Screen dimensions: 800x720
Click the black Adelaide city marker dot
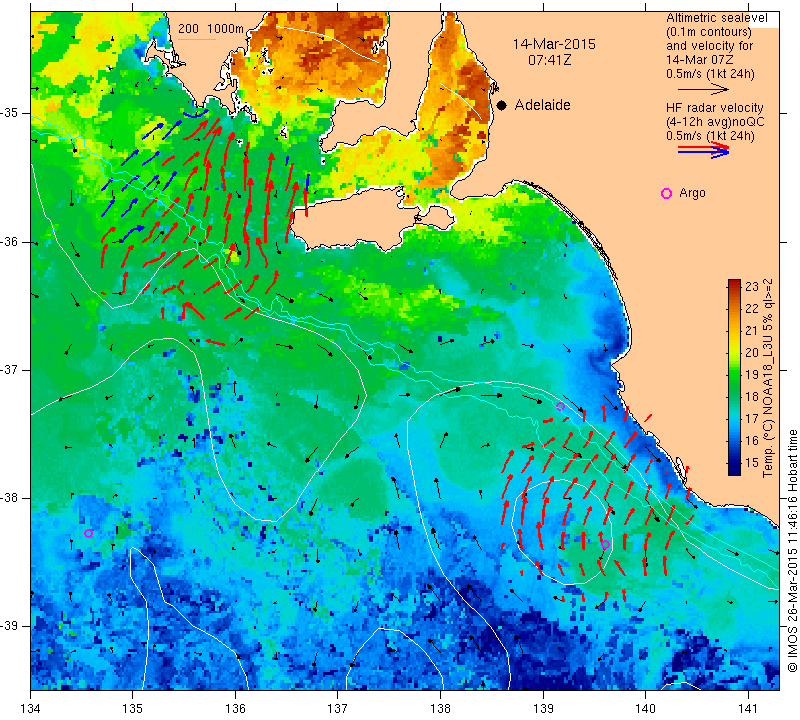pyautogui.click(x=502, y=106)
